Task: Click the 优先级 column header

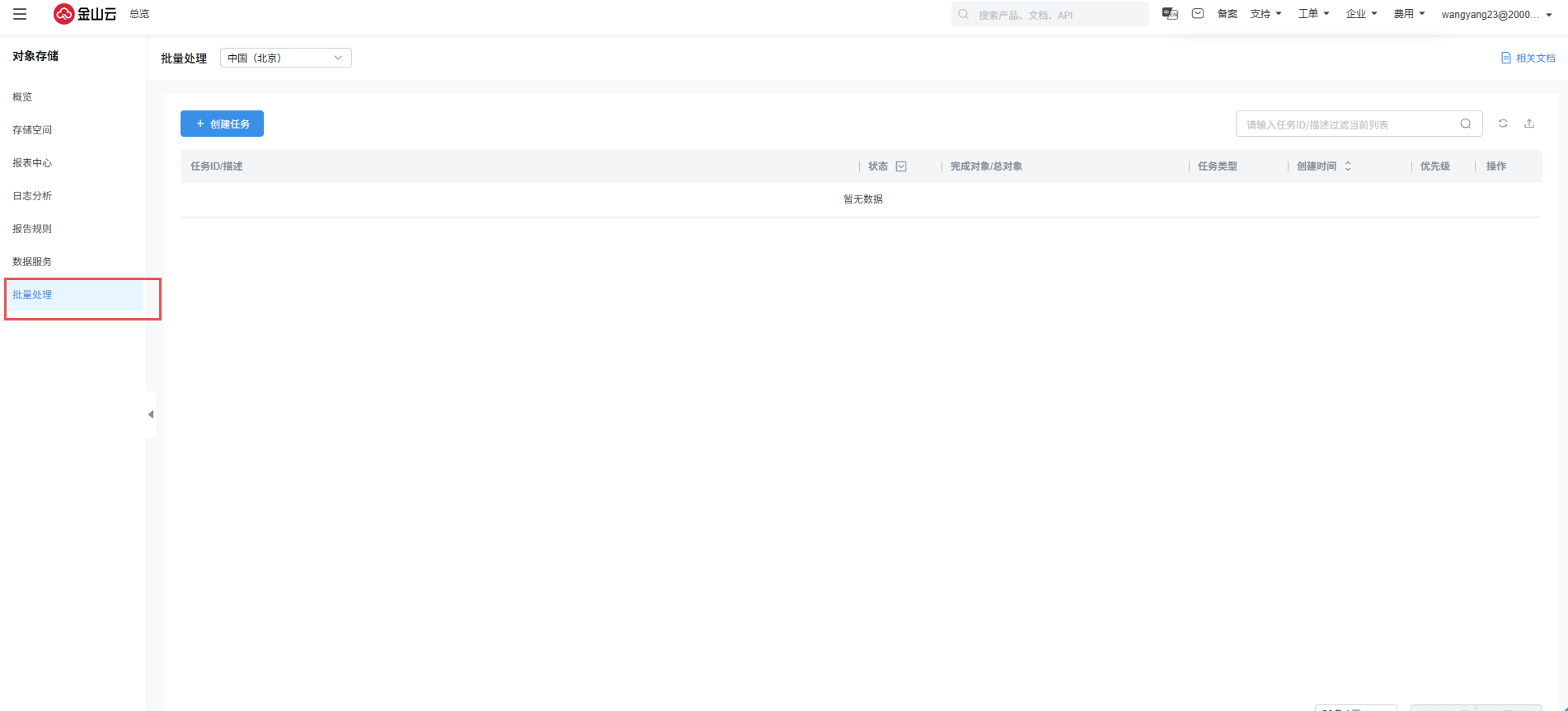Action: coord(1435,166)
